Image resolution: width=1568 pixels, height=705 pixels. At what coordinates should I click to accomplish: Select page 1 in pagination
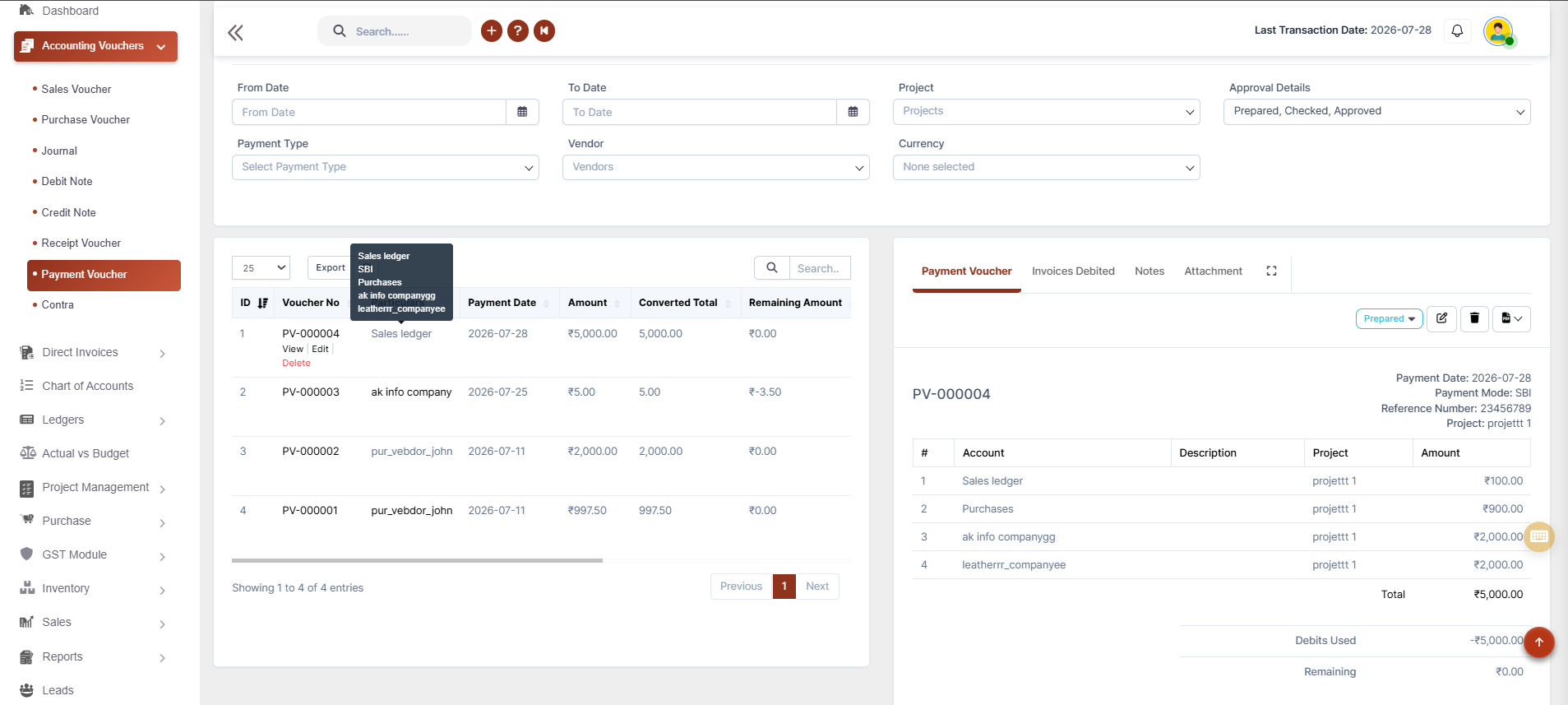click(x=784, y=587)
